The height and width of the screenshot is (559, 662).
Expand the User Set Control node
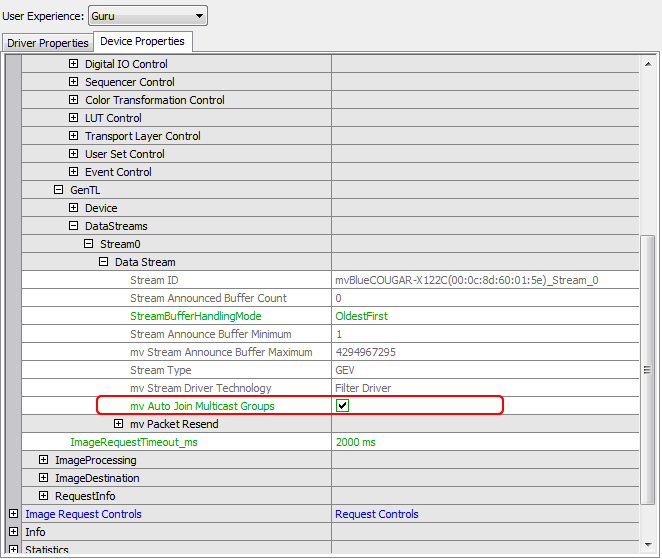74,154
